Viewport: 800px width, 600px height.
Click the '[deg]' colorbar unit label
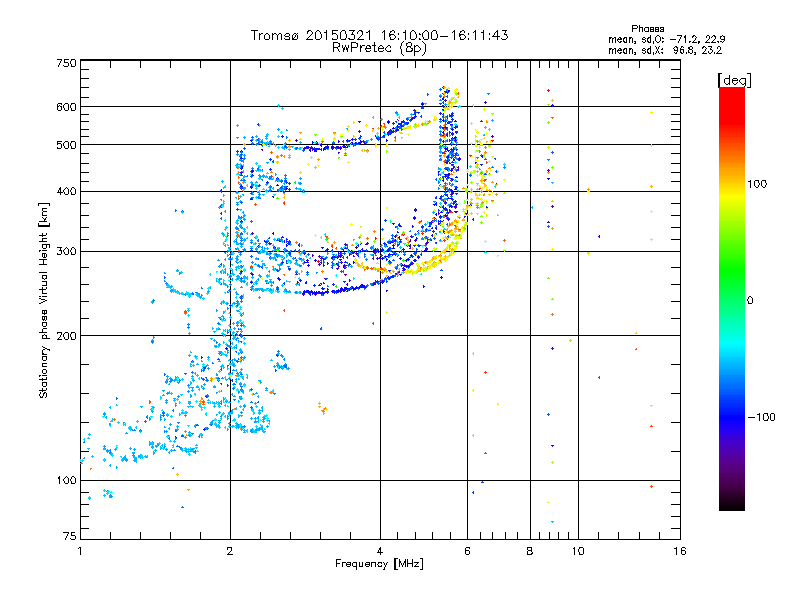point(734,81)
